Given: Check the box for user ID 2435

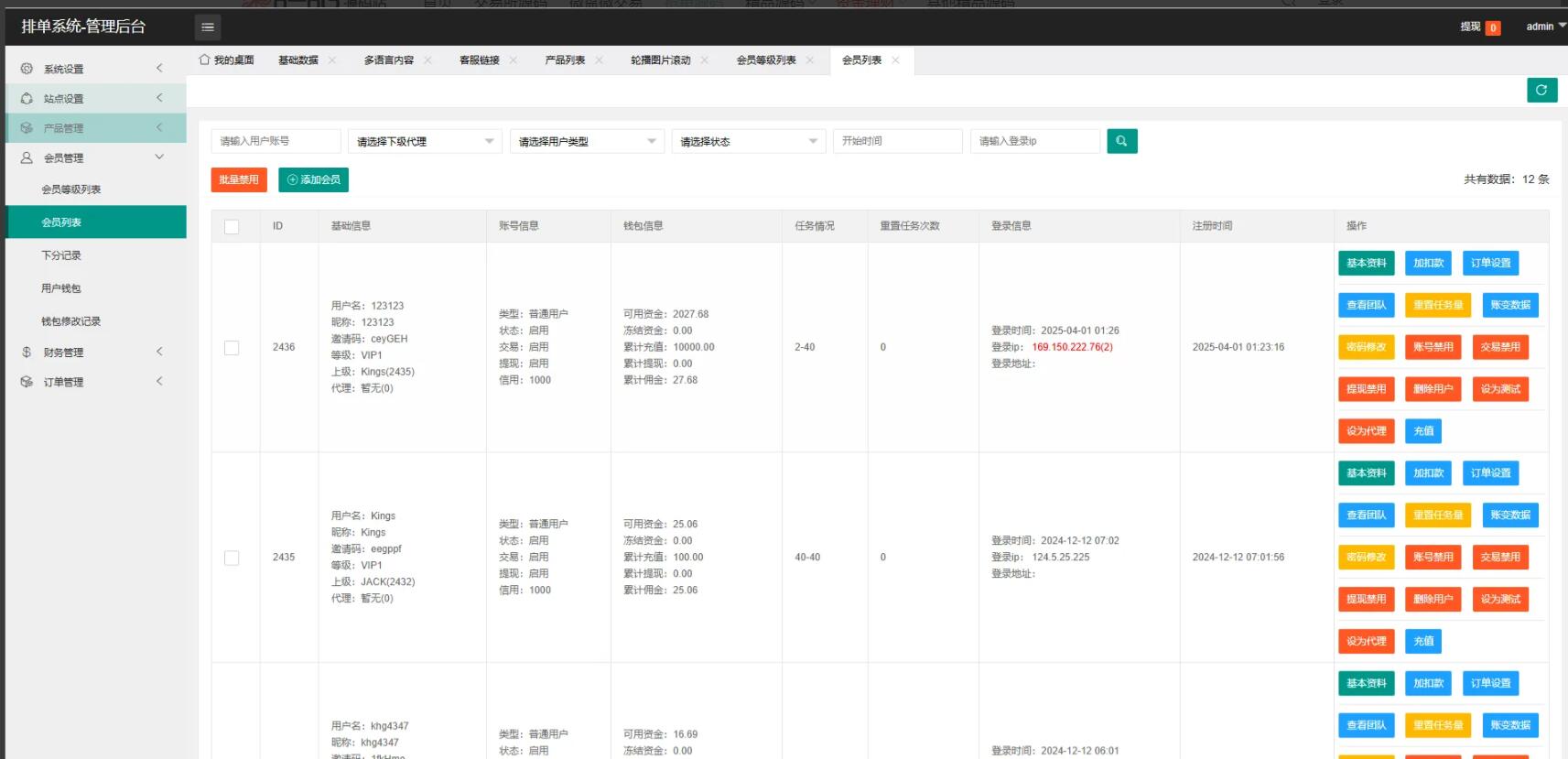Looking at the screenshot, I should pos(232,558).
